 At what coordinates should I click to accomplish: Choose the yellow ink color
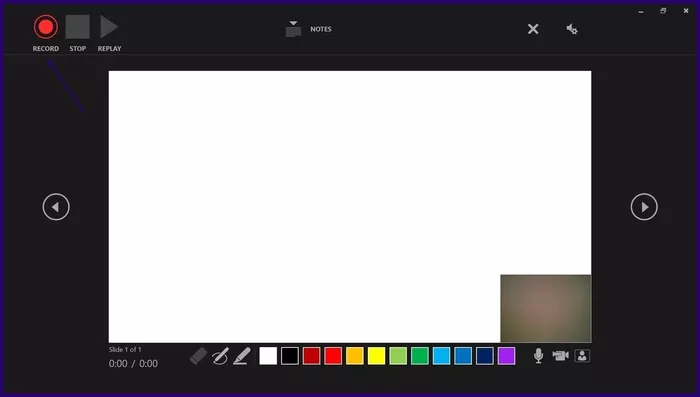click(x=376, y=356)
